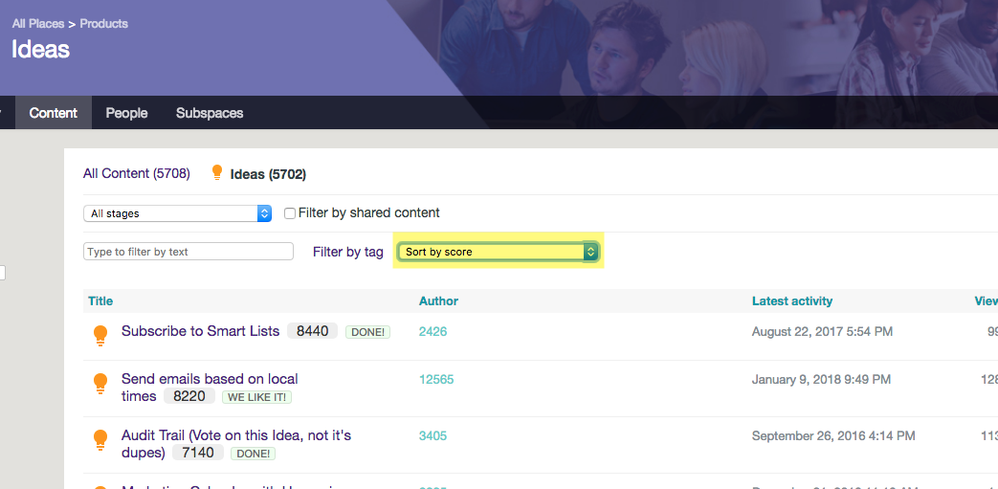Sort by the Title column header
The image size is (998, 489).
[x=101, y=301]
